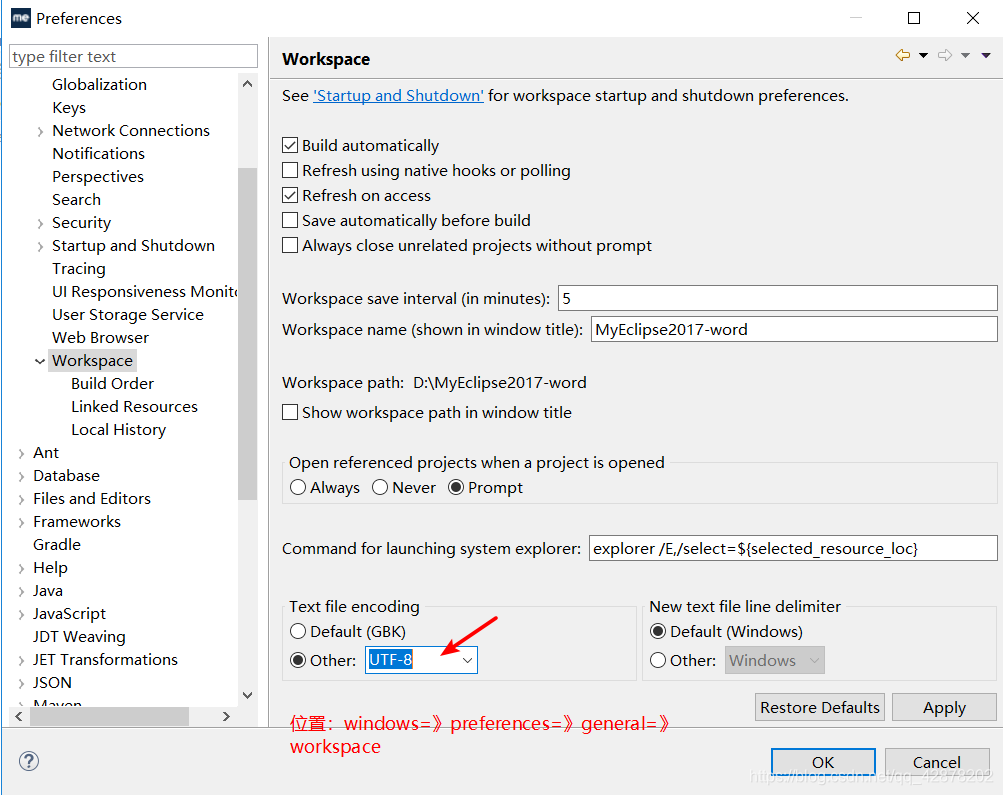Expand the JavaScript tree node
Image resolution: width=1003 pixels, height=795 pixels.
[x=21, y=615]
